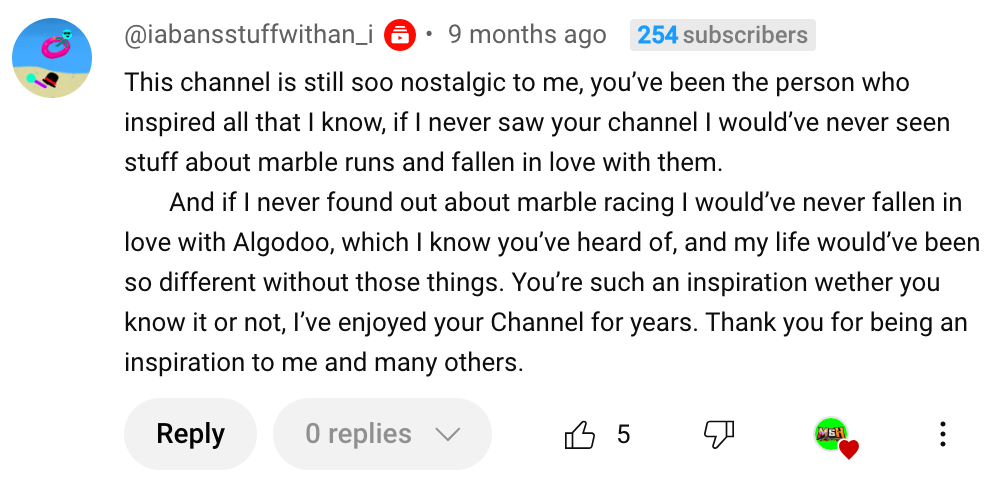The height and width of the screenshot is (486, 994).
Task: Open the @iabansstuffwithan_i channel link
Action: coord(249,35)
